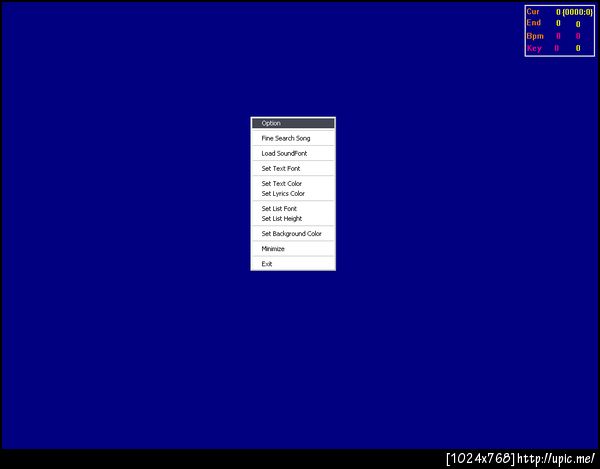
Task: Open Set List Height option
Action: [x=293, y=218]
